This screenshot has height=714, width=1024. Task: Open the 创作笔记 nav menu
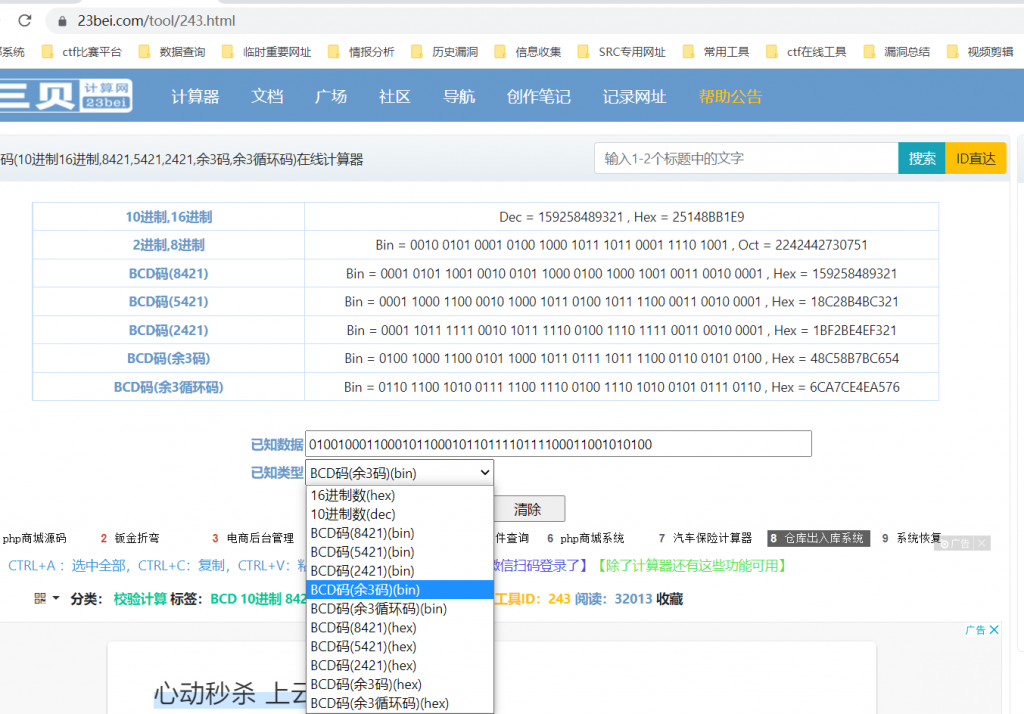(538, 97)
